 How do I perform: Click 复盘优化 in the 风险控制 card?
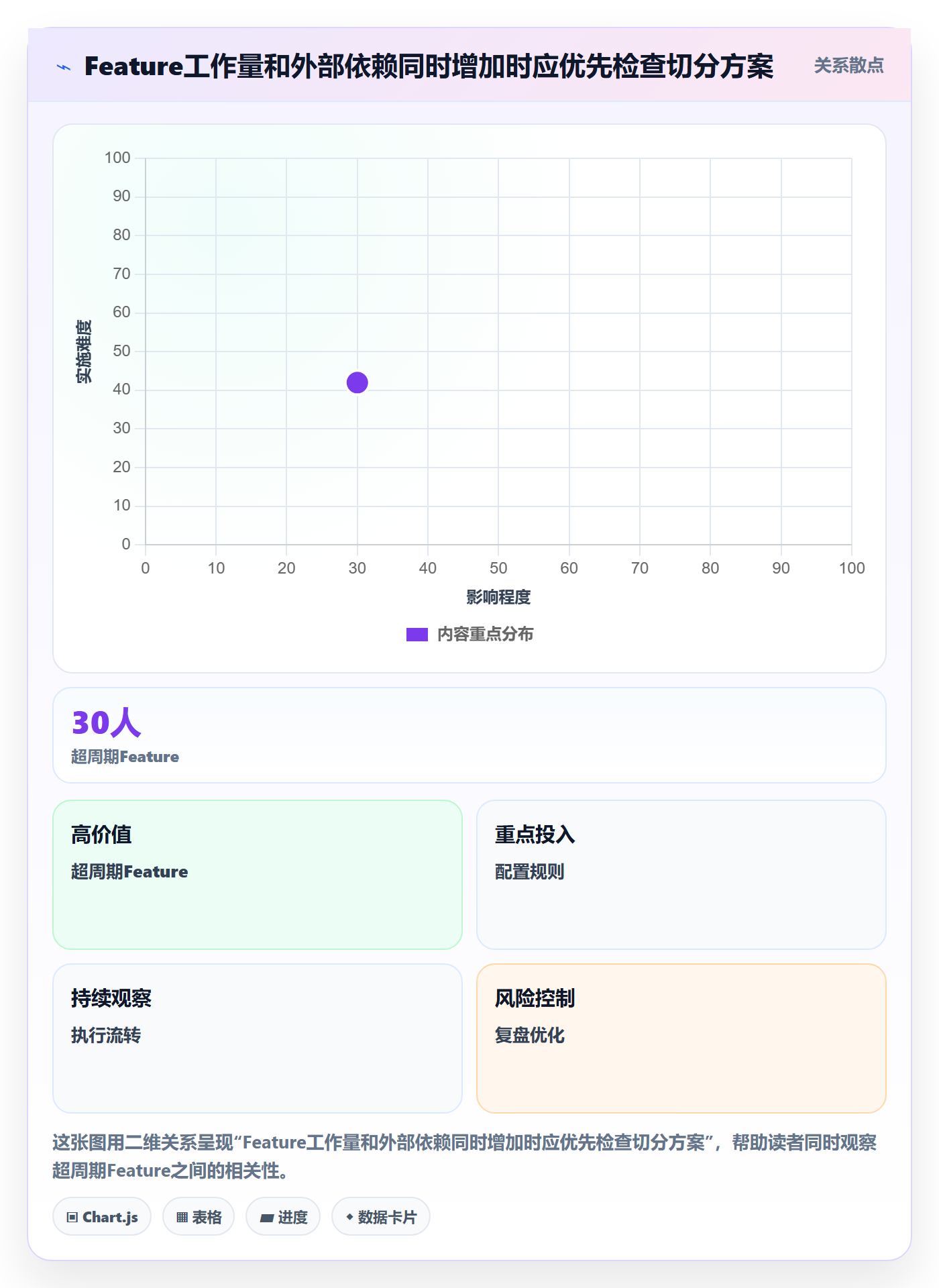click(530, 1035)
